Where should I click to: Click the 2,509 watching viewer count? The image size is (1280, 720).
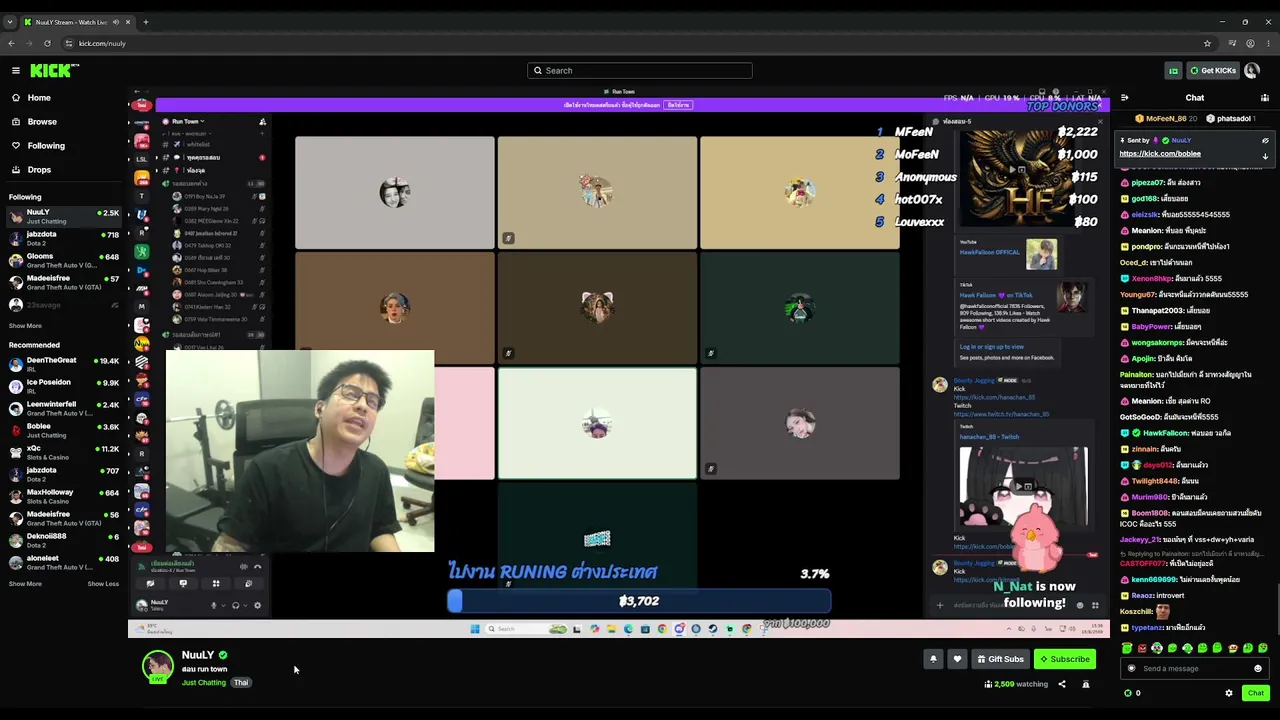point(1016,685)
